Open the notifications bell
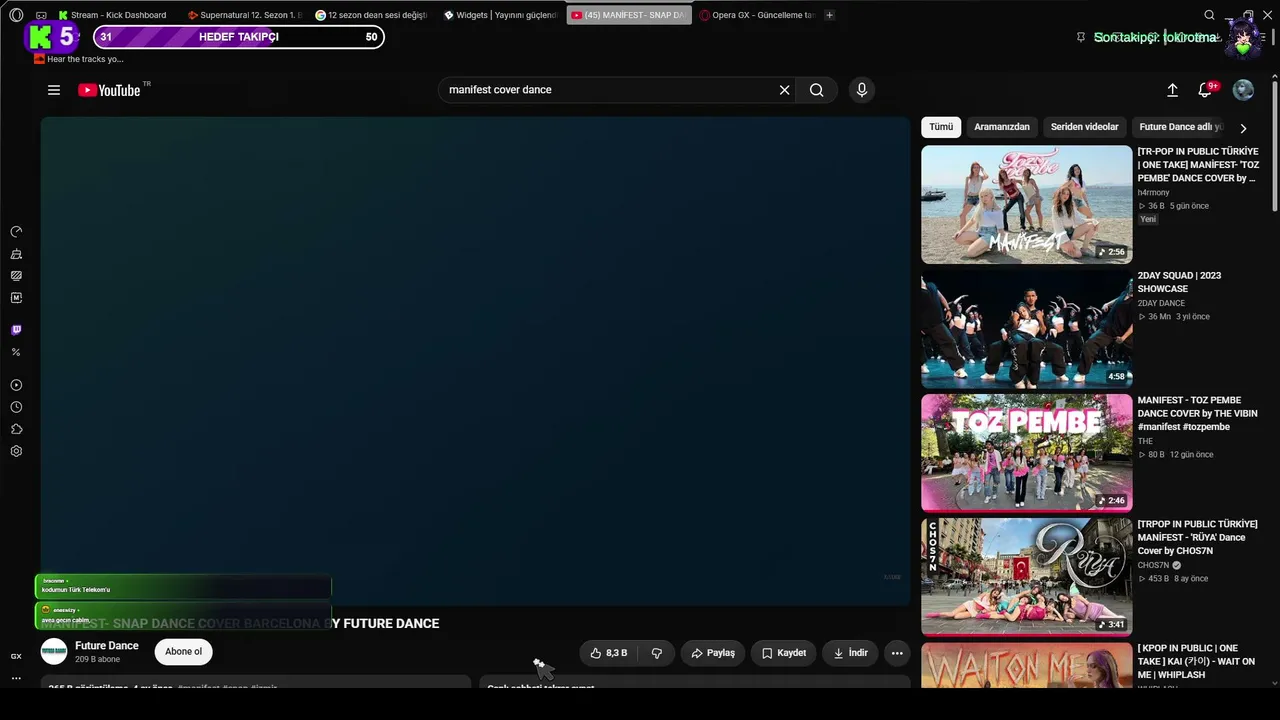The height and width of the screenshot is (720, 1280). click(1205, 90)
